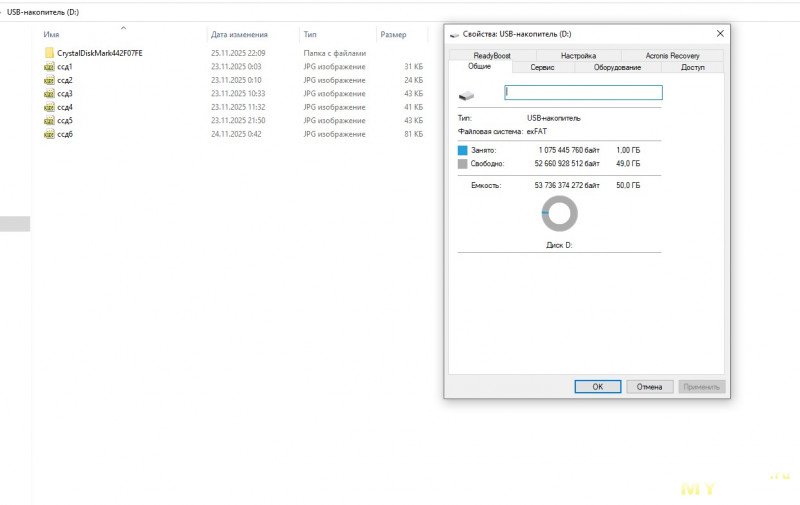Switch to the Acronis Recovery tab
This screenshot has height=505, width=800.
pyautogui.click(x=672, y=56)
